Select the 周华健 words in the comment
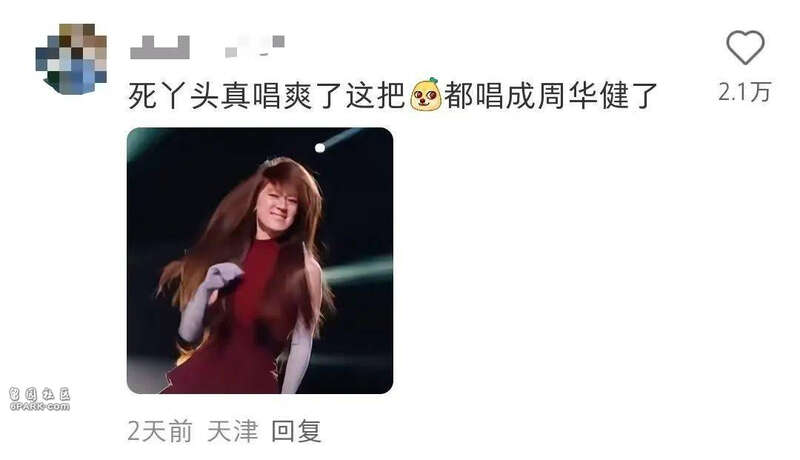The width and height of the screenshot is (800, 460). click(582, 95)
